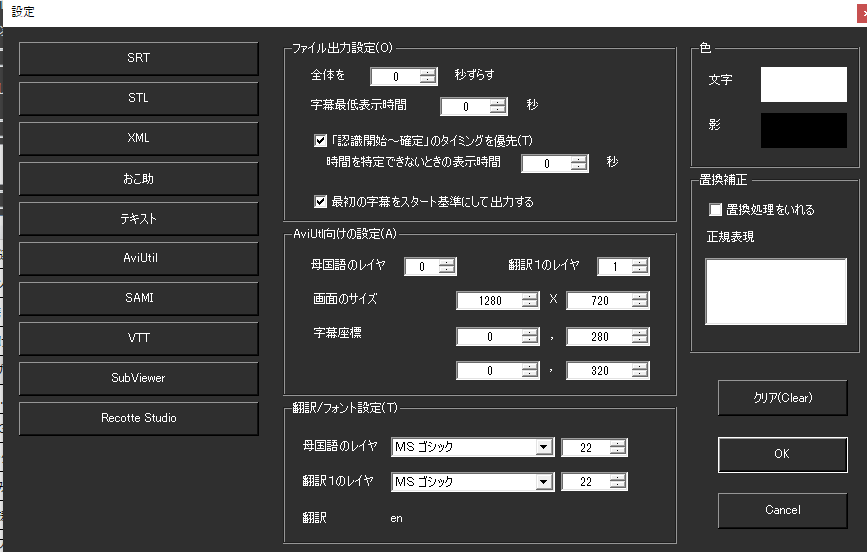This screenshot has width=867, height=552.
Task: Adjust the 1280 width spinner arrows
Action: (x=530, y=300)
